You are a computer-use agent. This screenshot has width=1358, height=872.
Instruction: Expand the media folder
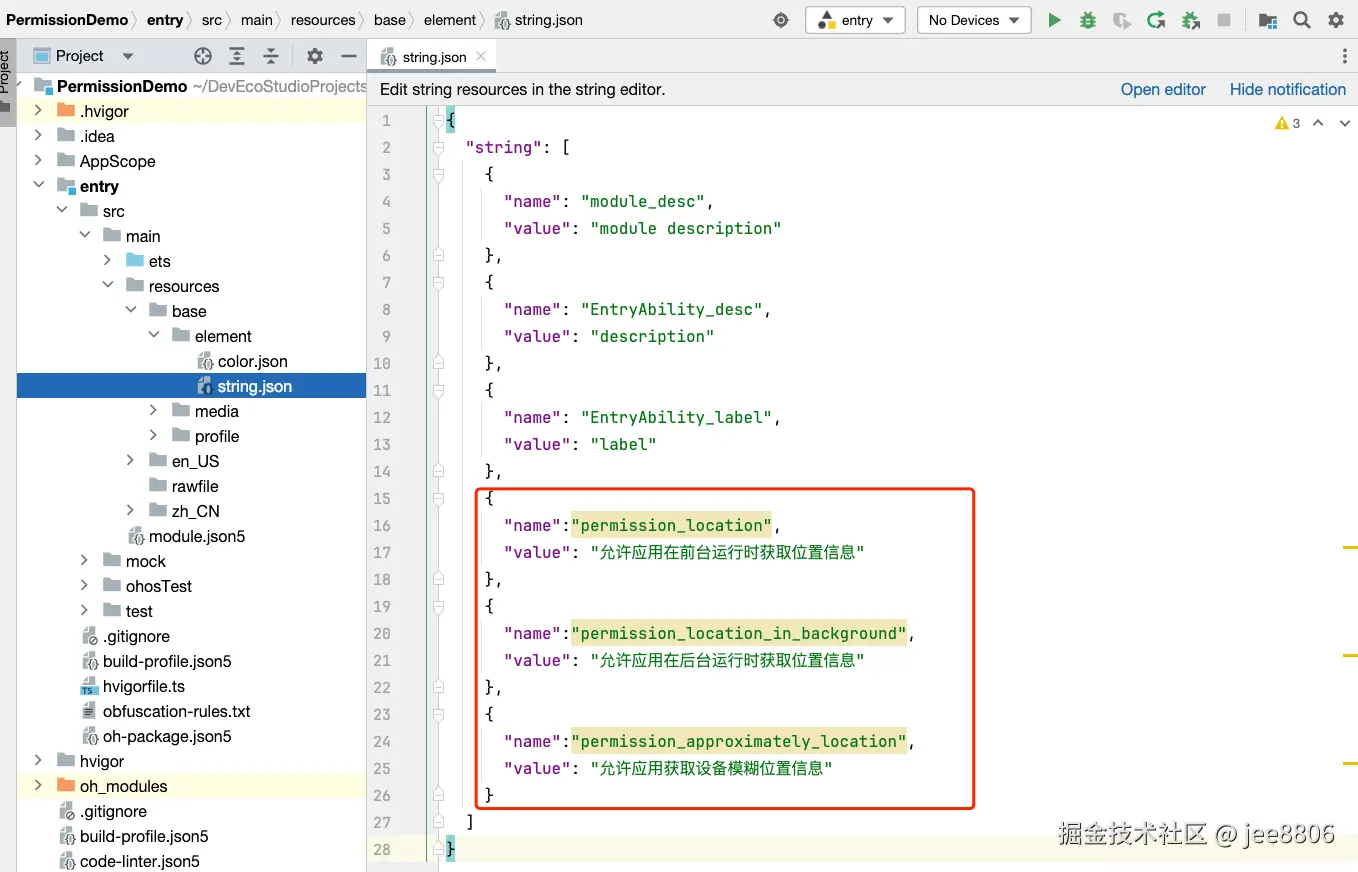(153, 411)
